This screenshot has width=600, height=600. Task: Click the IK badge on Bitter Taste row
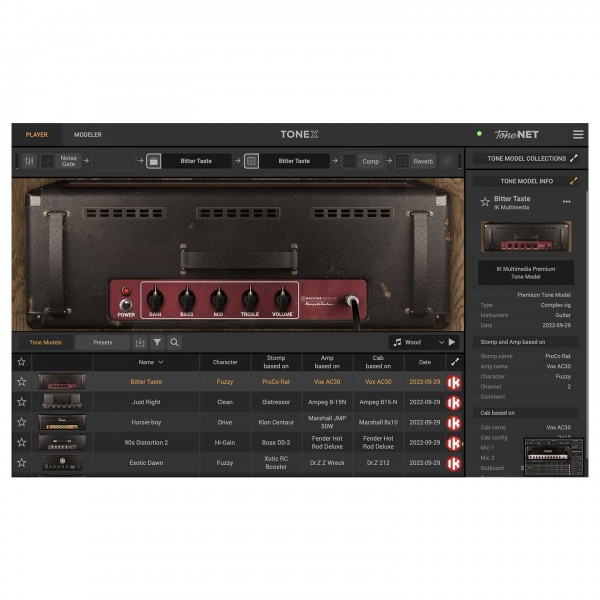tap(454, 382)
